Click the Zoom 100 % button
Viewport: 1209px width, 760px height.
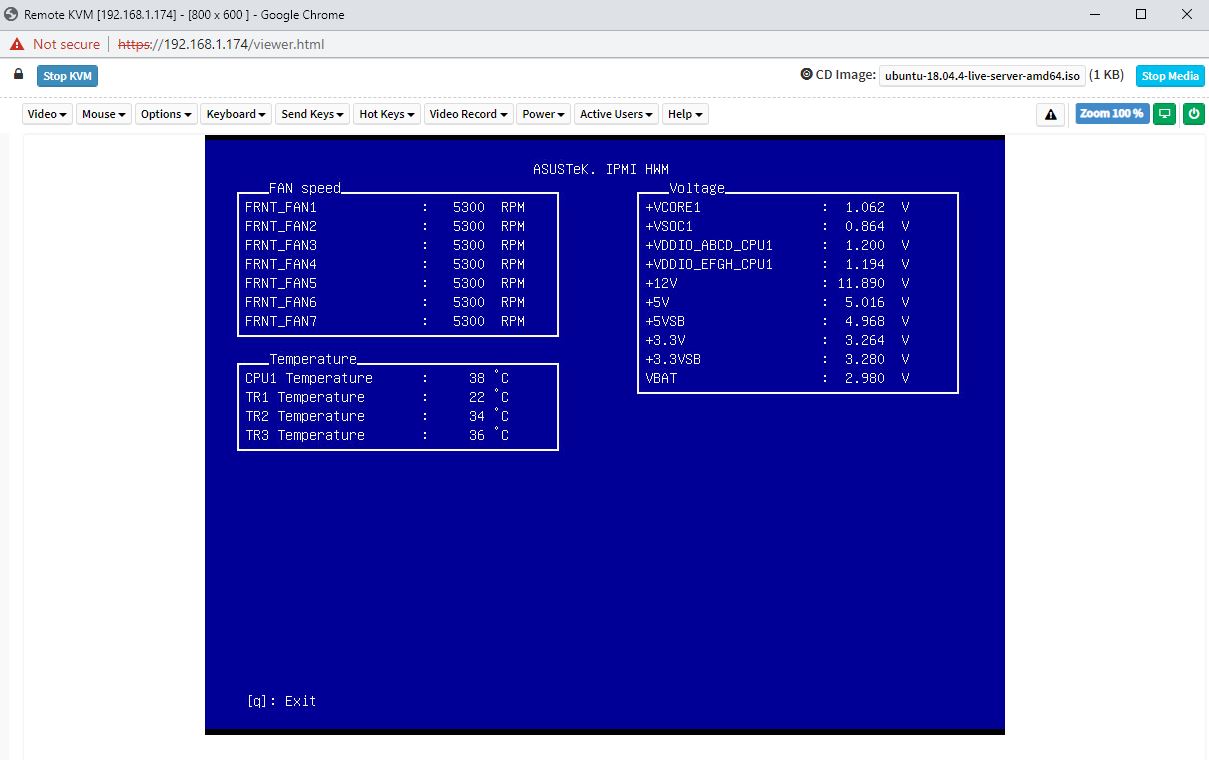tap(1111, 114)
